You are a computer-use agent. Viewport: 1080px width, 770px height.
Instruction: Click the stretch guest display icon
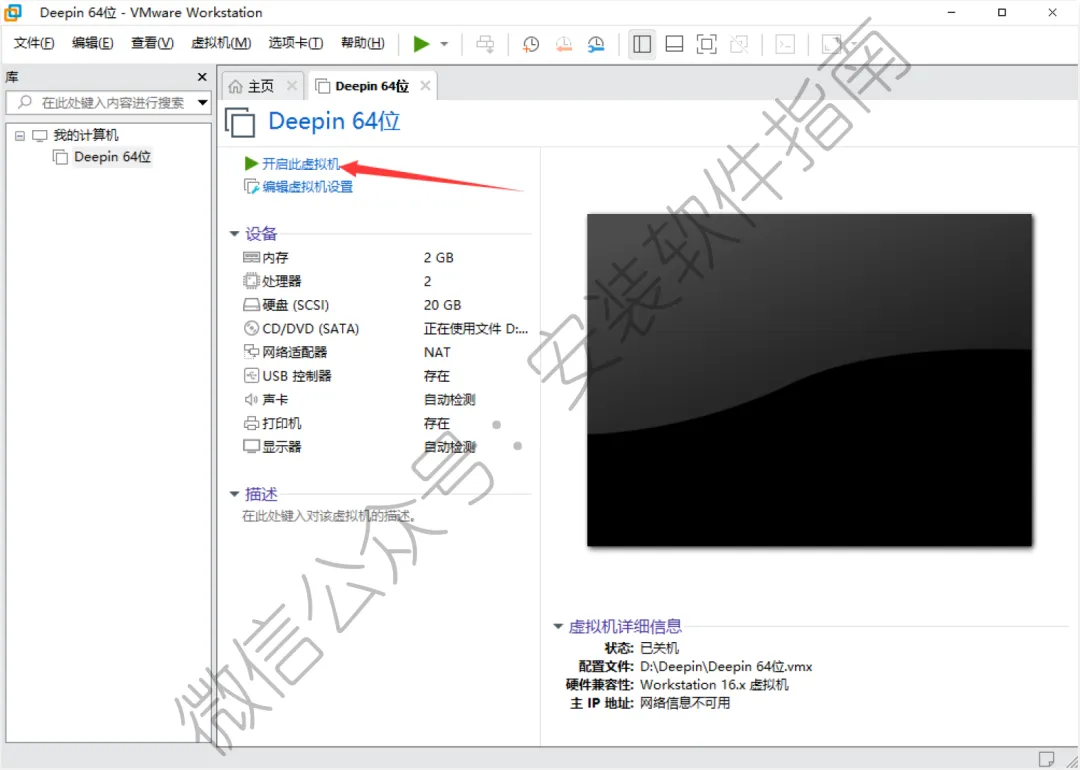[831, 44]
